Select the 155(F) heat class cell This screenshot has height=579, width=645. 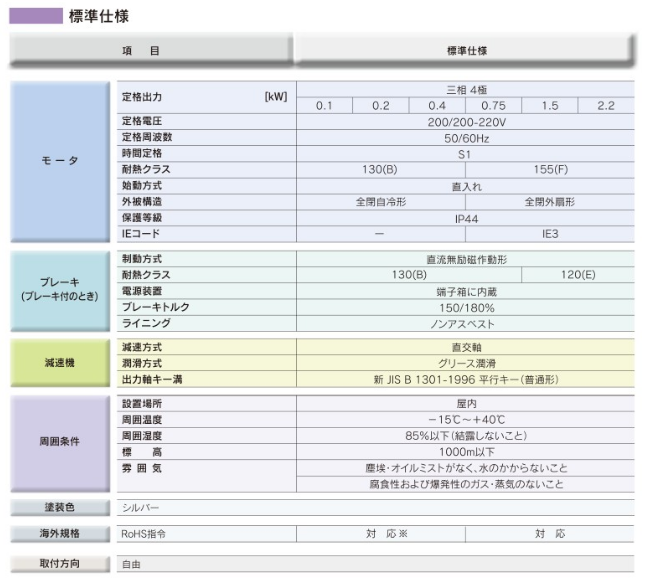549,169
